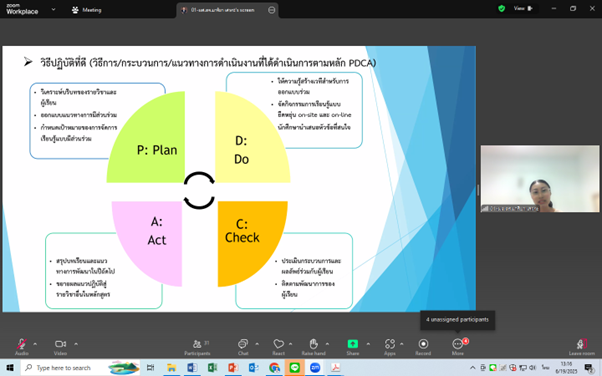This screenshot has height=376, width=602.
Task: Click the green Share screen button
Action: pyautogui.click(x=352, y=346)
